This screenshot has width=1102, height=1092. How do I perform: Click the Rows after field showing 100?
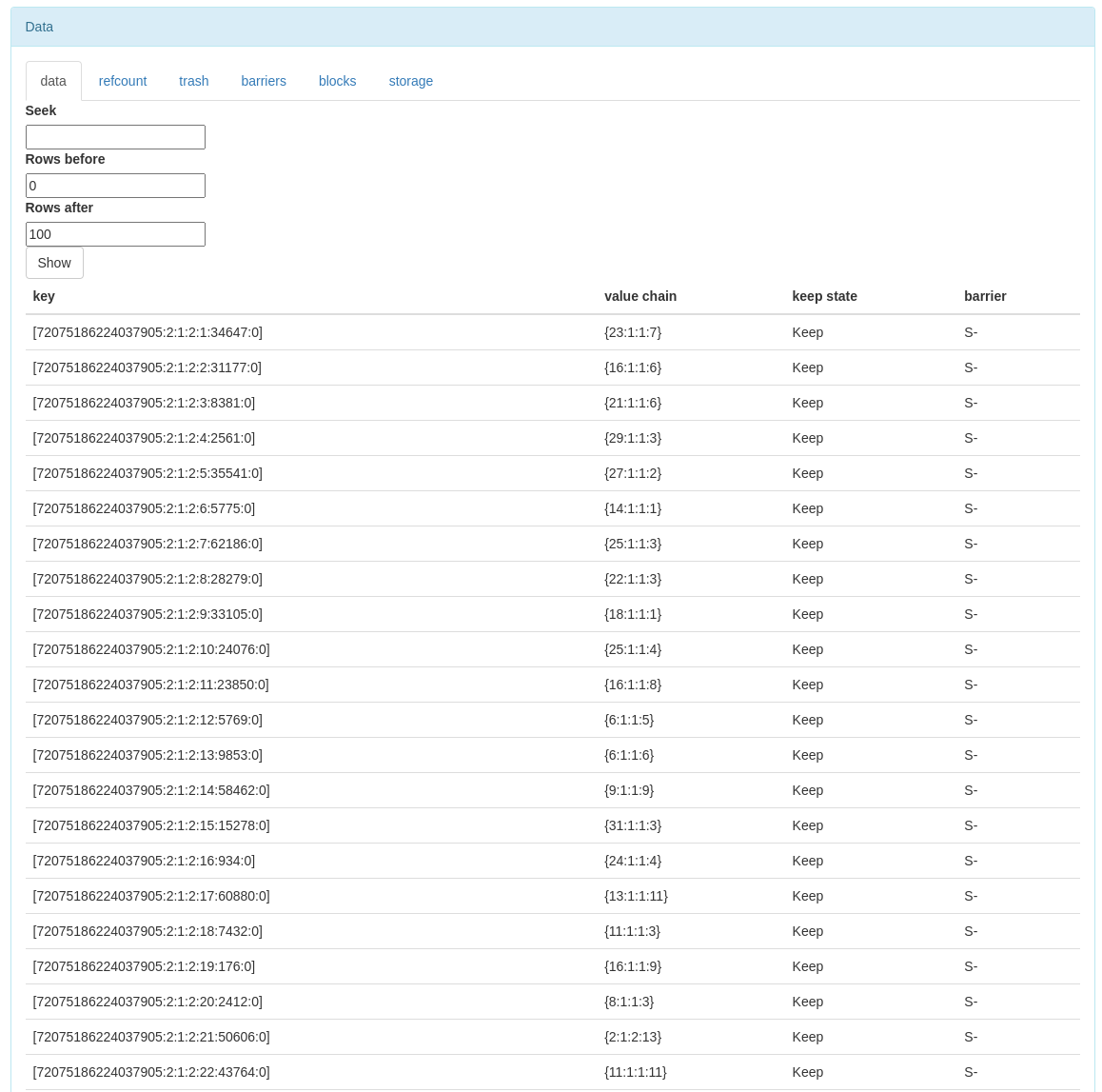[x=115, y=234]
